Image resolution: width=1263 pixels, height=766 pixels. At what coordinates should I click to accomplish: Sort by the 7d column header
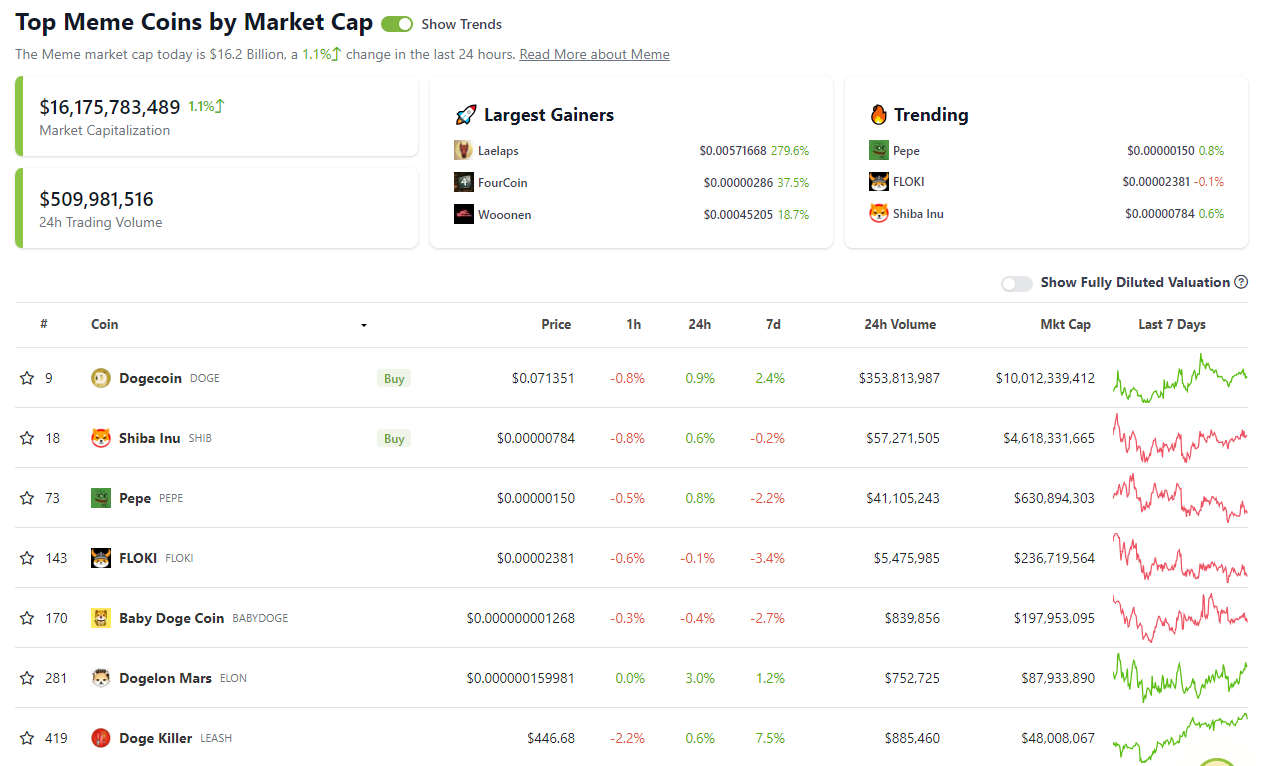coord(772,324)
